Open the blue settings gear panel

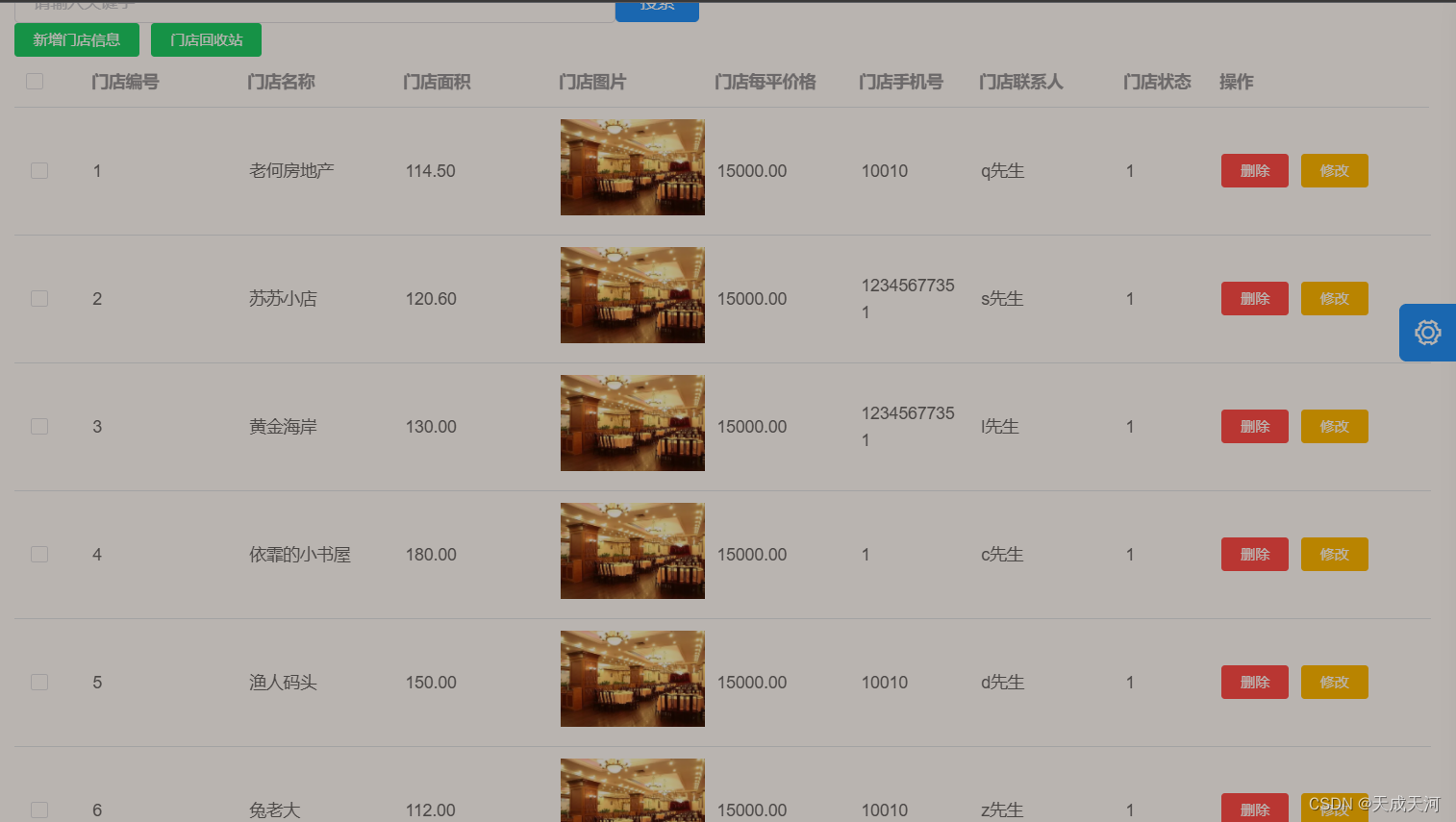click(x=1427, y=333)
